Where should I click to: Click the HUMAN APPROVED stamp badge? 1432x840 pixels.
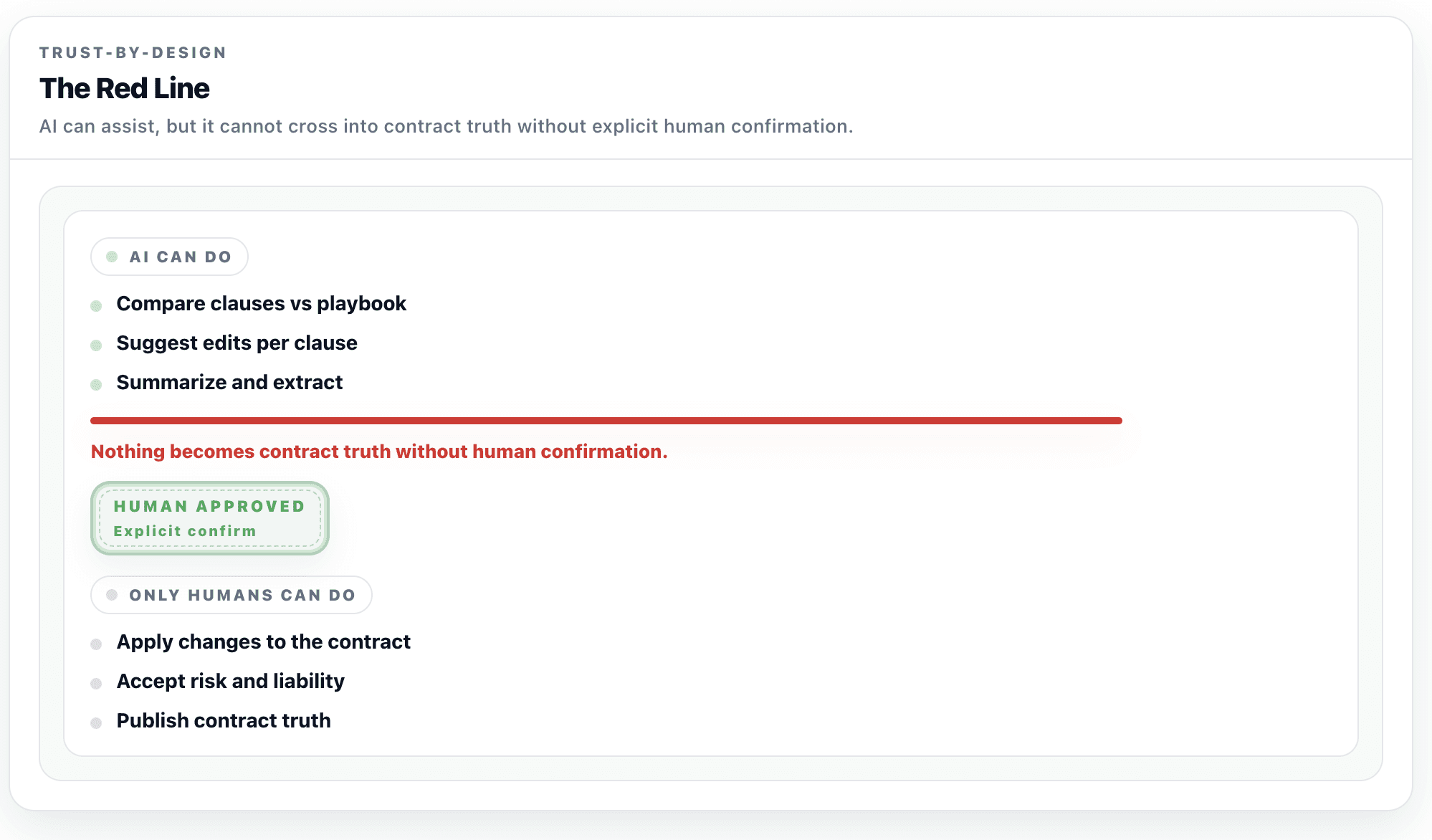pyautogui.click(x=209, y=517)
